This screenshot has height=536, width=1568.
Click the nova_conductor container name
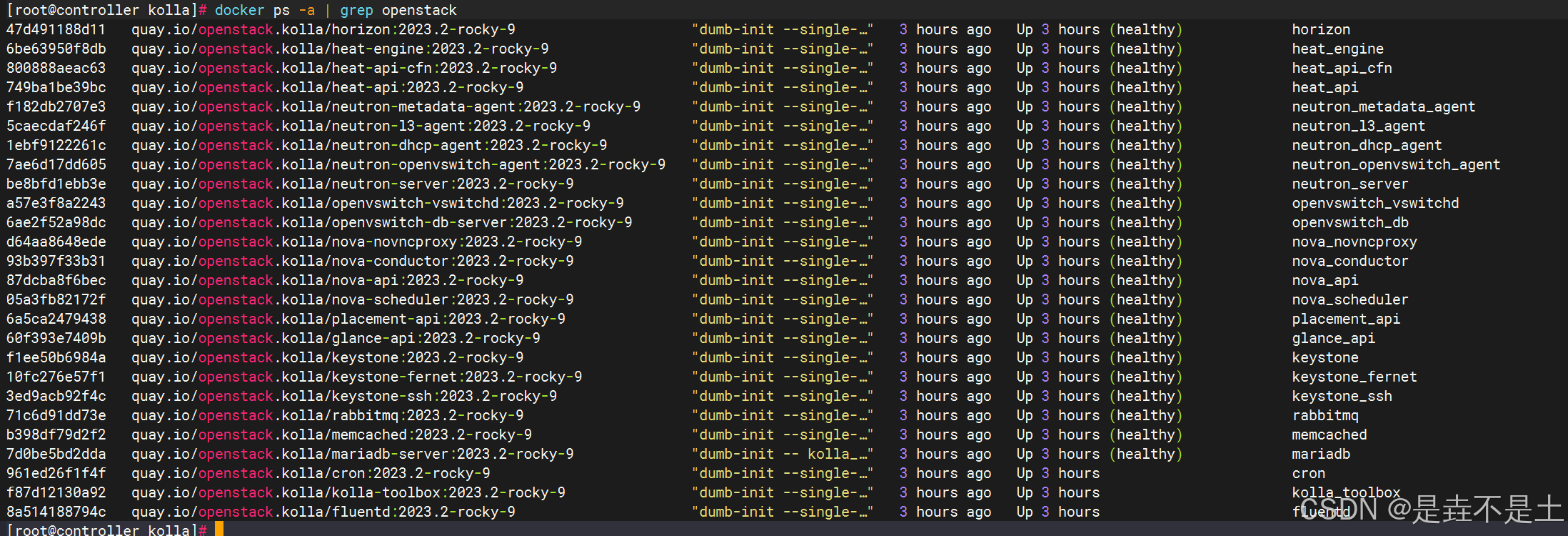(1350, 261)
